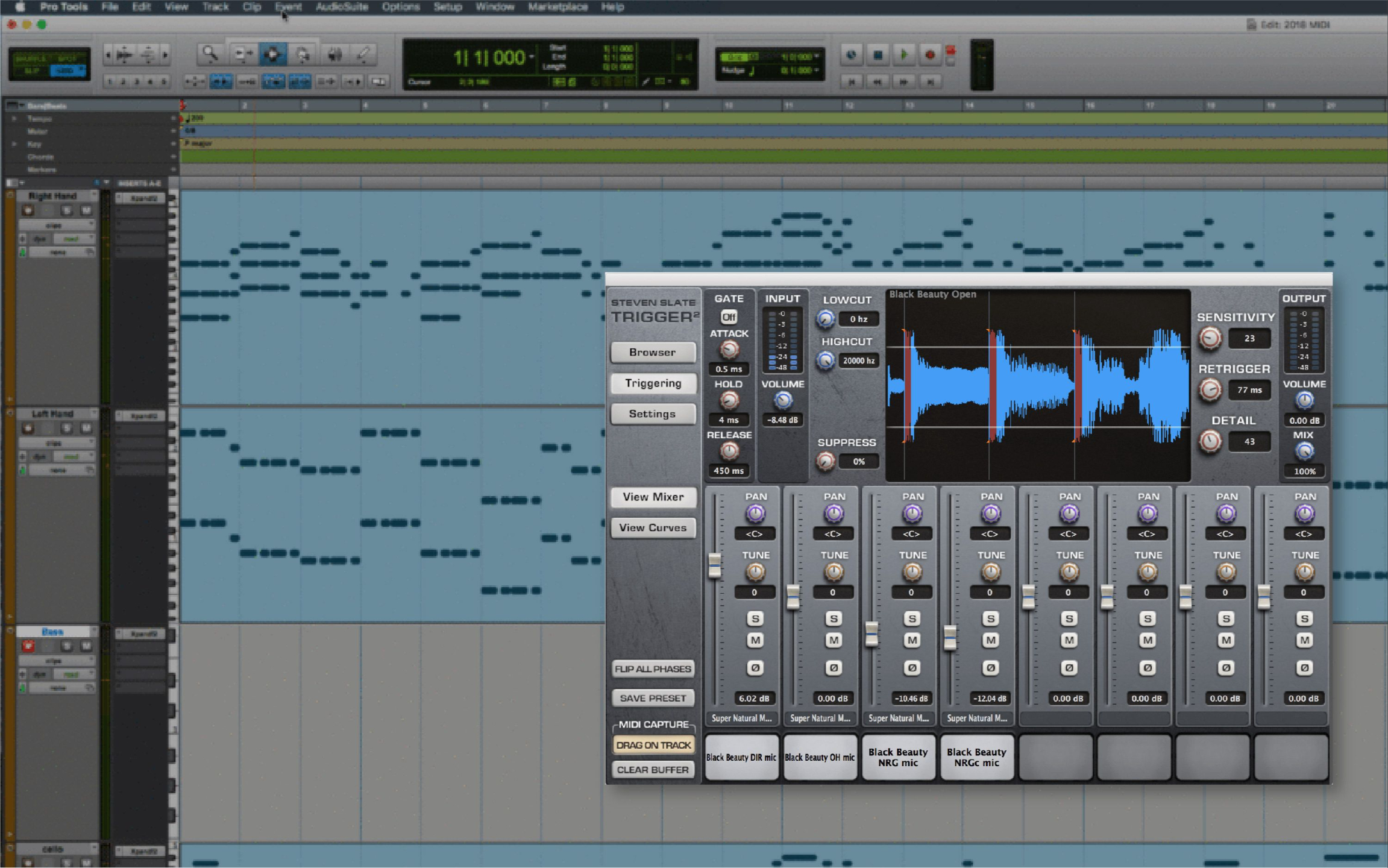Select the Scrubber speaker tool

point(334,54)
